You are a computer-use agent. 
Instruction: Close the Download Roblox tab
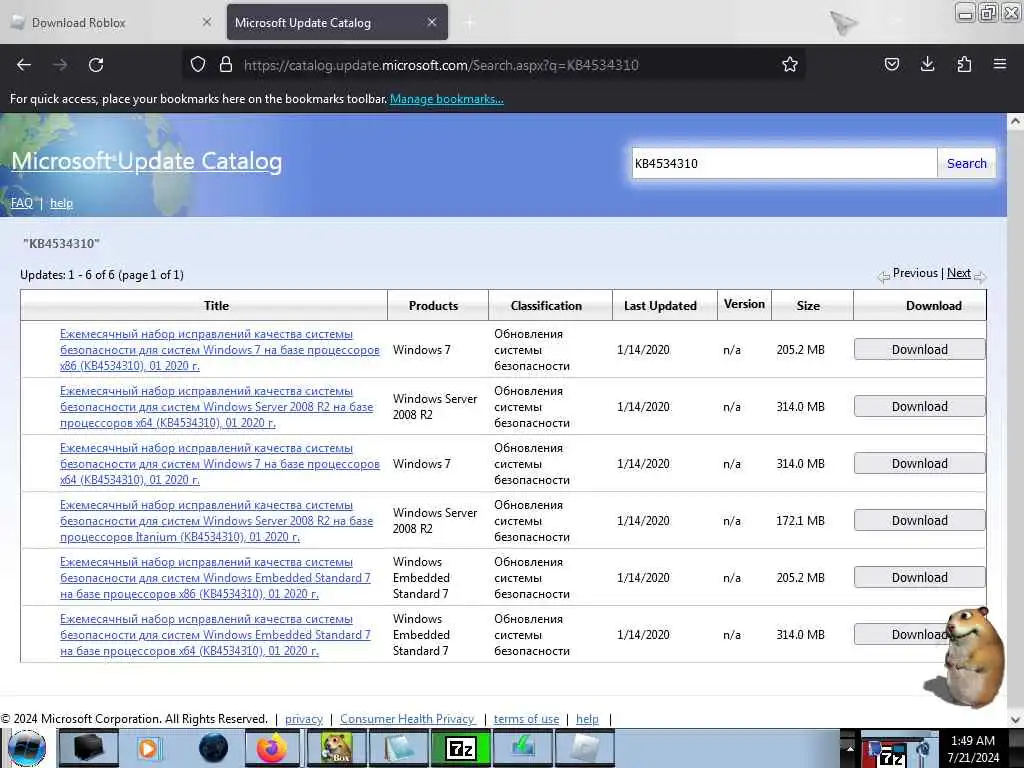tap(206, 22)
